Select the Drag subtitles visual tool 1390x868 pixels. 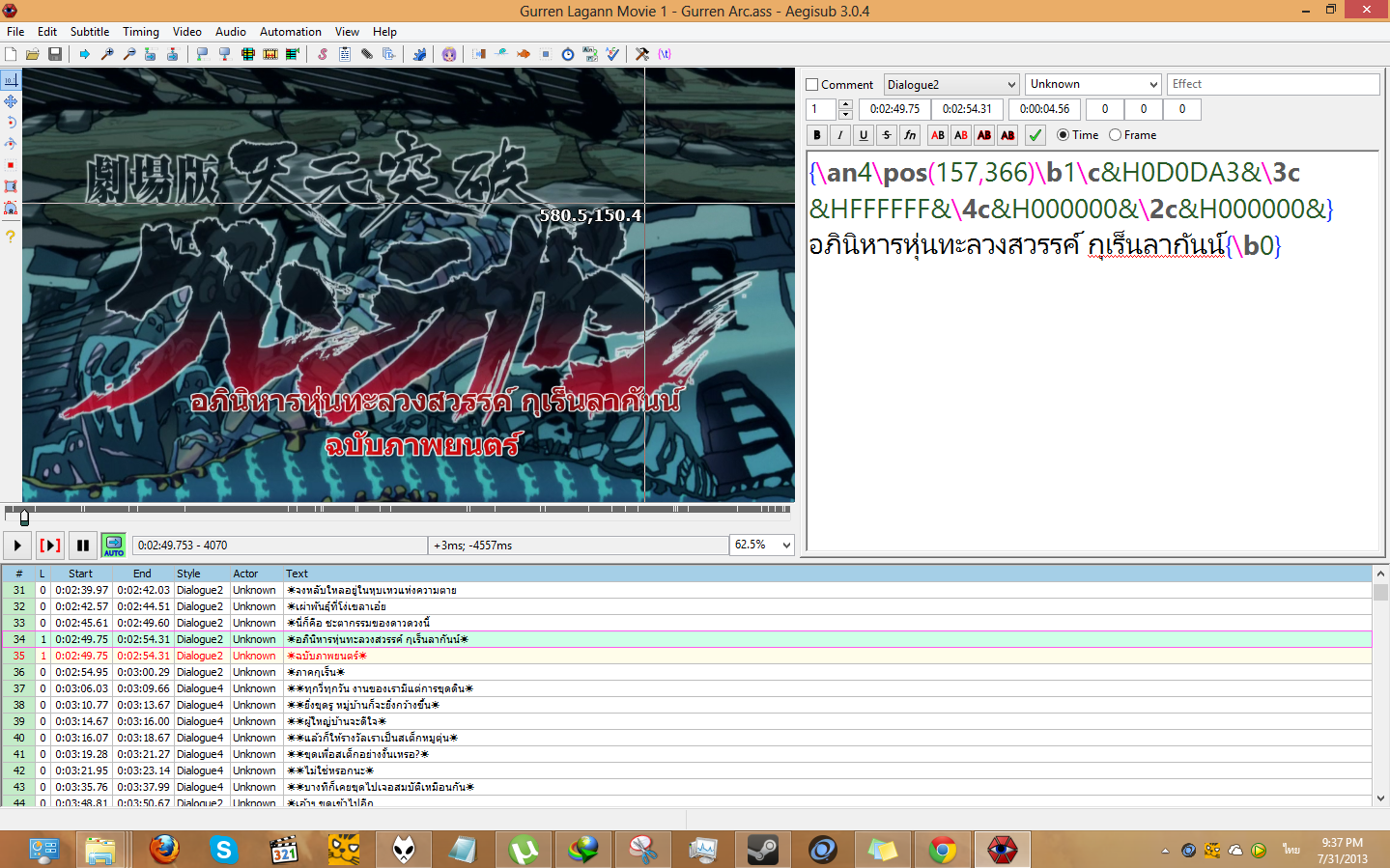click(11, 101)
